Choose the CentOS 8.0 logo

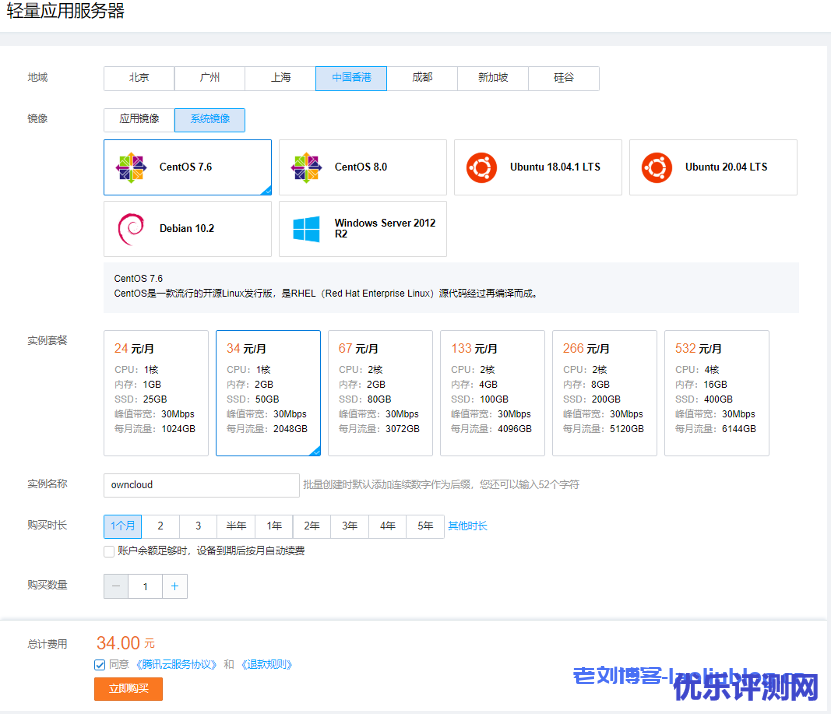(306, 167)
